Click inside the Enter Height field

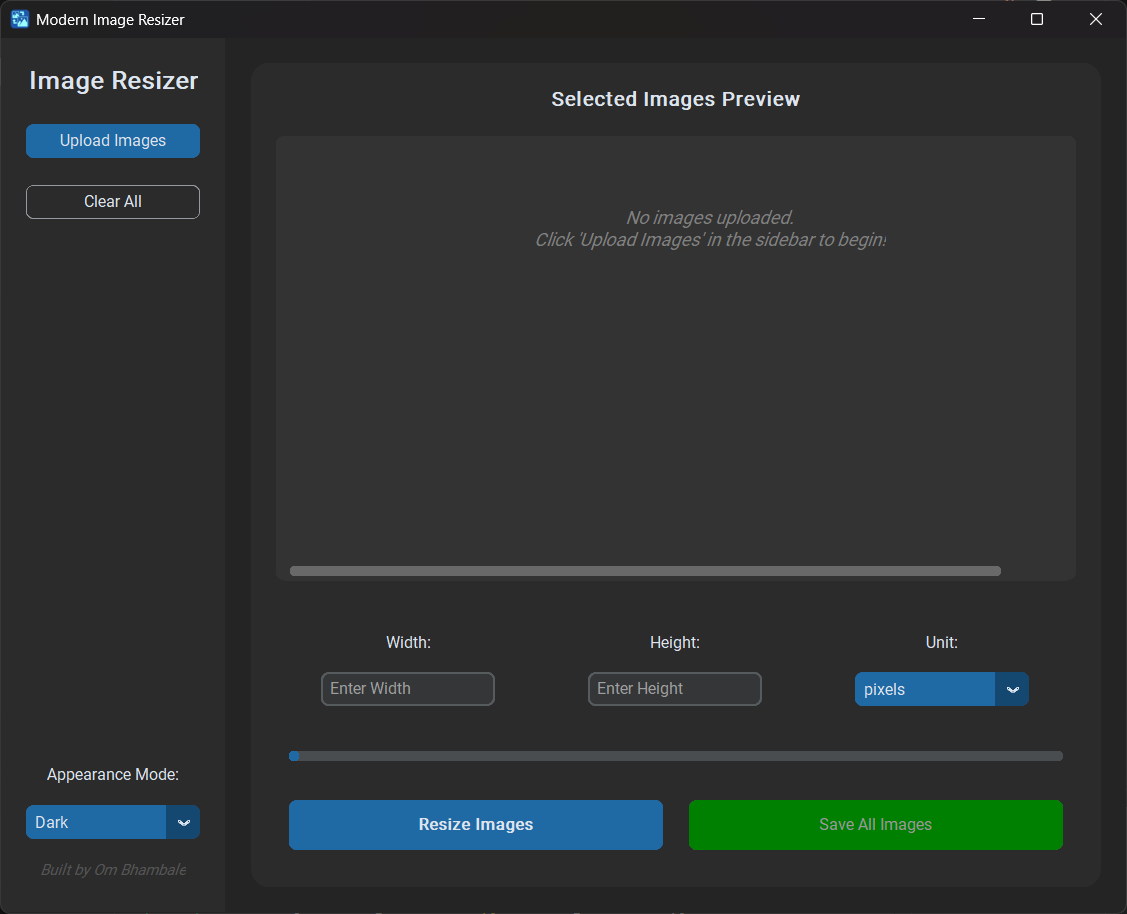[674, 689]
